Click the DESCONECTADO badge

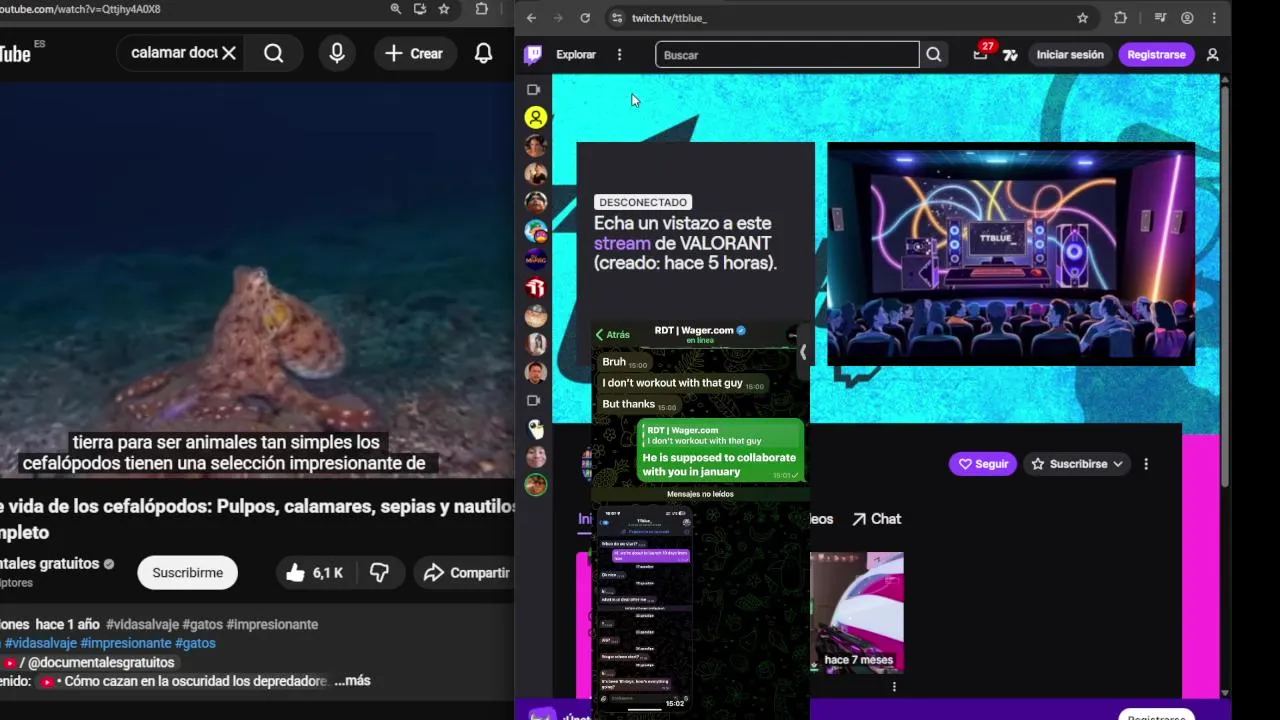point(643,202)
